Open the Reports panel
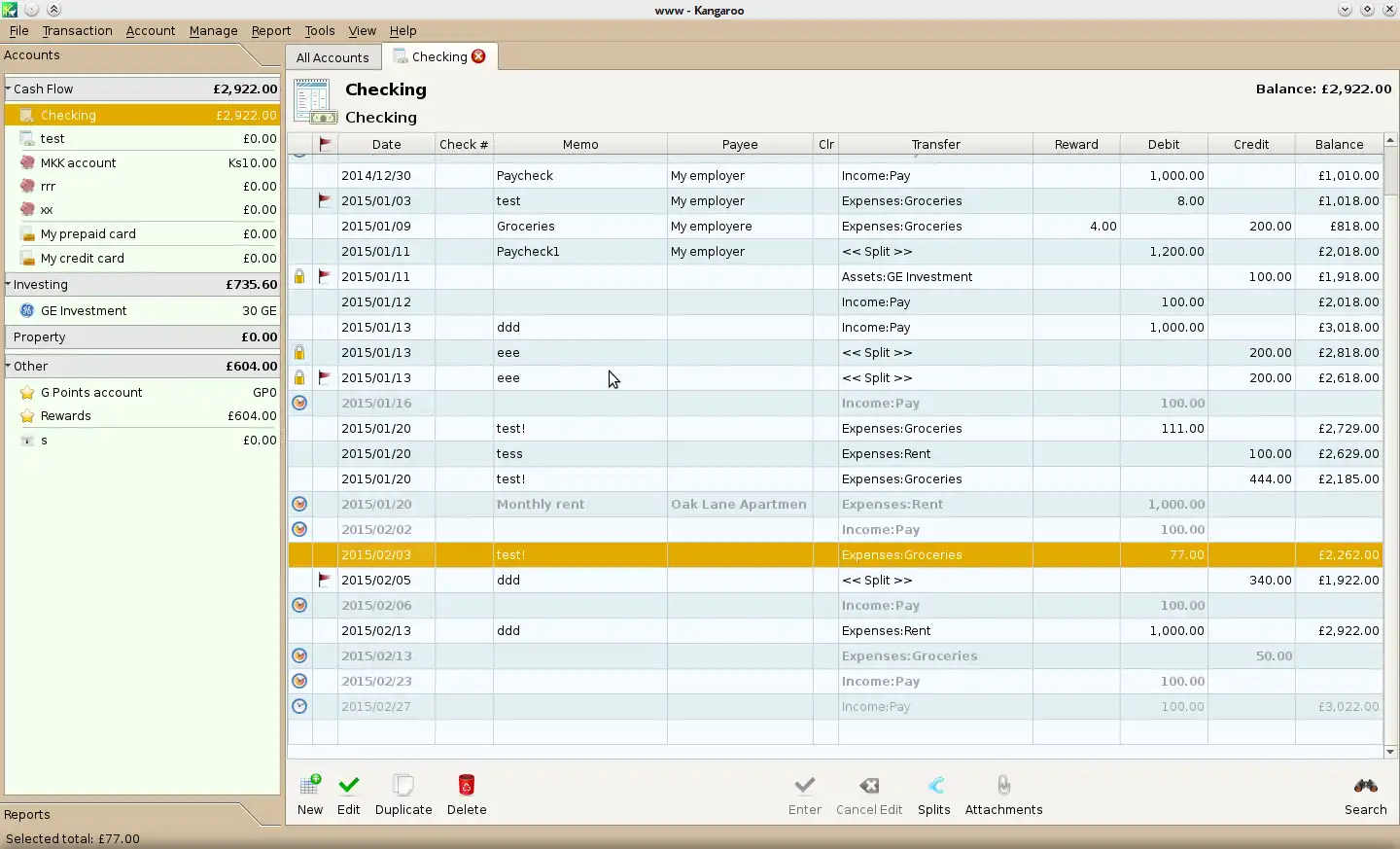Image resolution: width=1400 pixels, height=849 pixels. [x=27, y=815]
